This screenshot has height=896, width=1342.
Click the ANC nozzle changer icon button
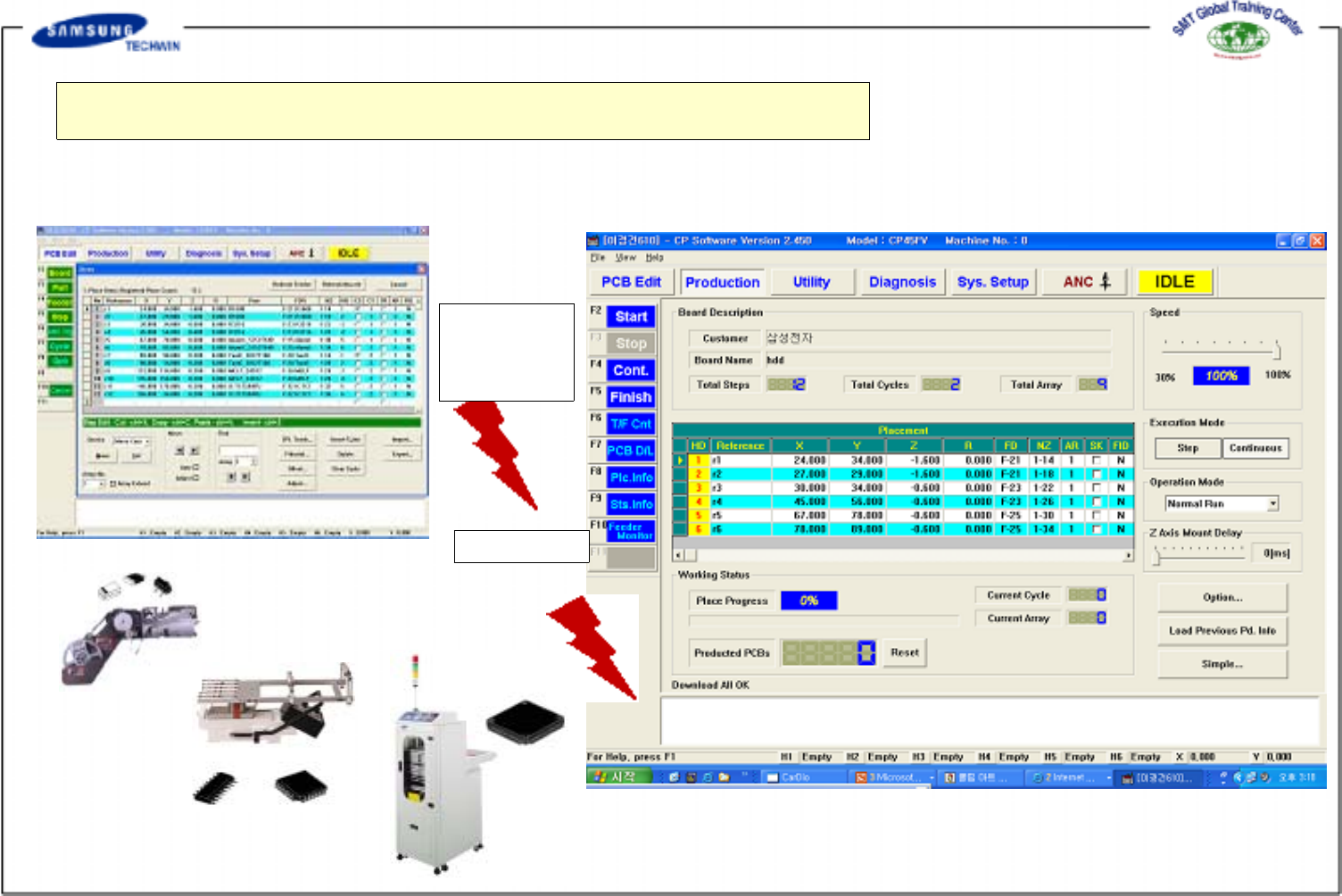coord(1087,282)
